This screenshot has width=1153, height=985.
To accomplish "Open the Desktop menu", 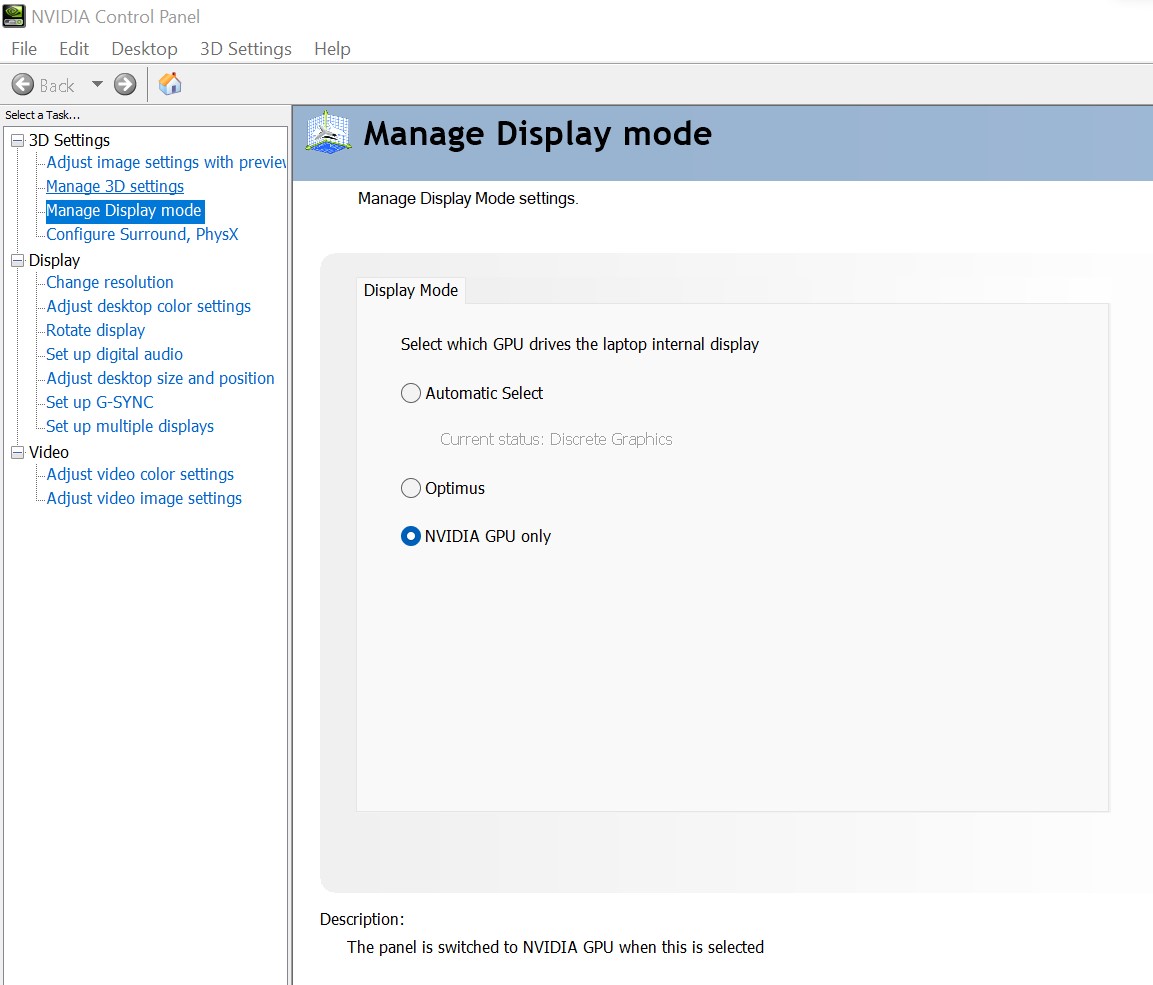I will click(144, 49).
